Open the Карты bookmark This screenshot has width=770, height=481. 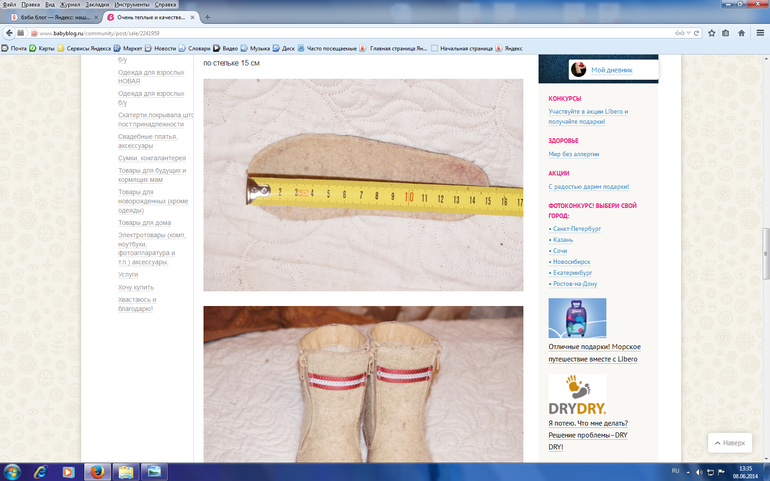[x=42, y=48]
